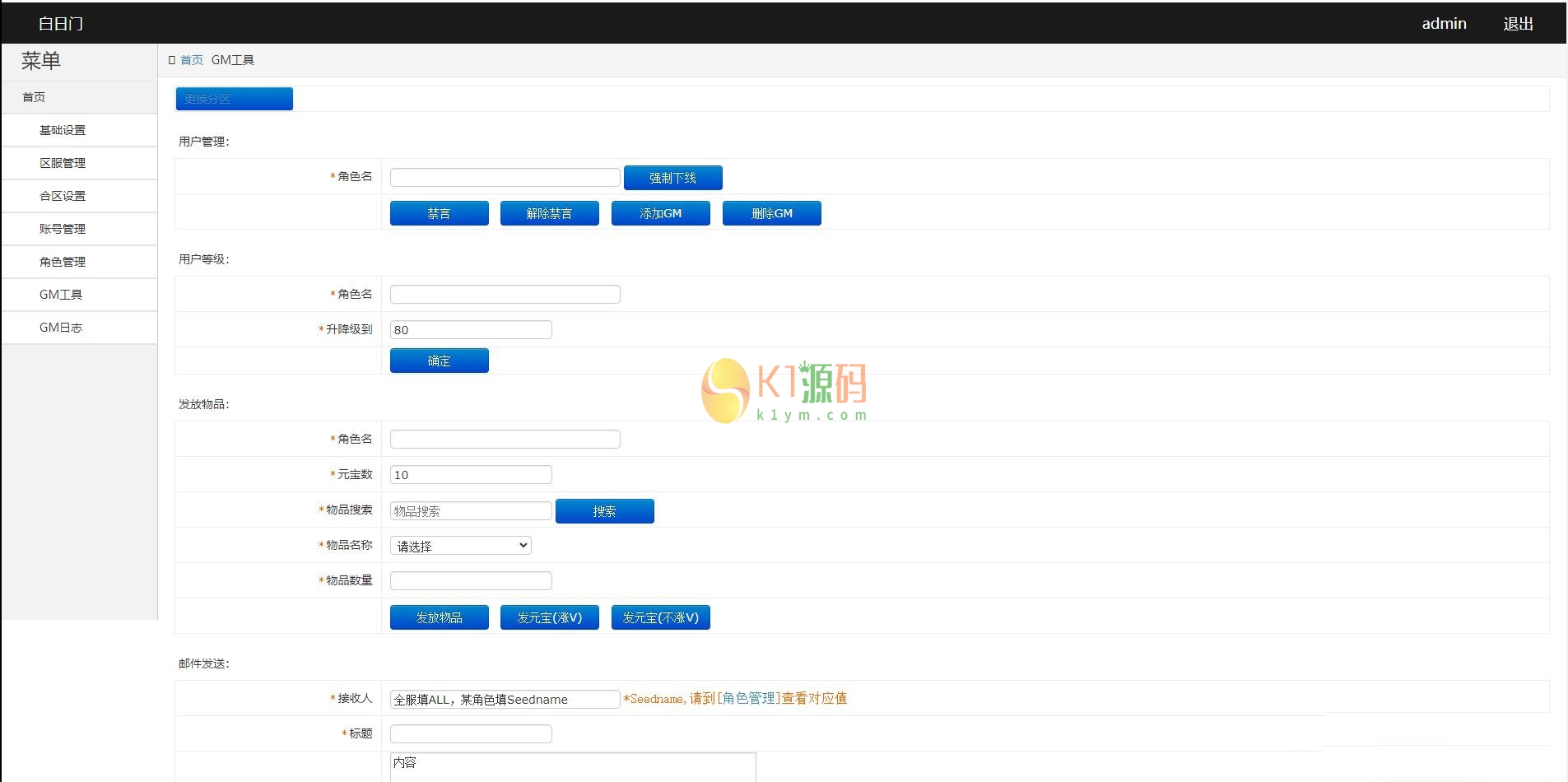Open 基础设置 in the sidebar menu

(x=63, y=130)
